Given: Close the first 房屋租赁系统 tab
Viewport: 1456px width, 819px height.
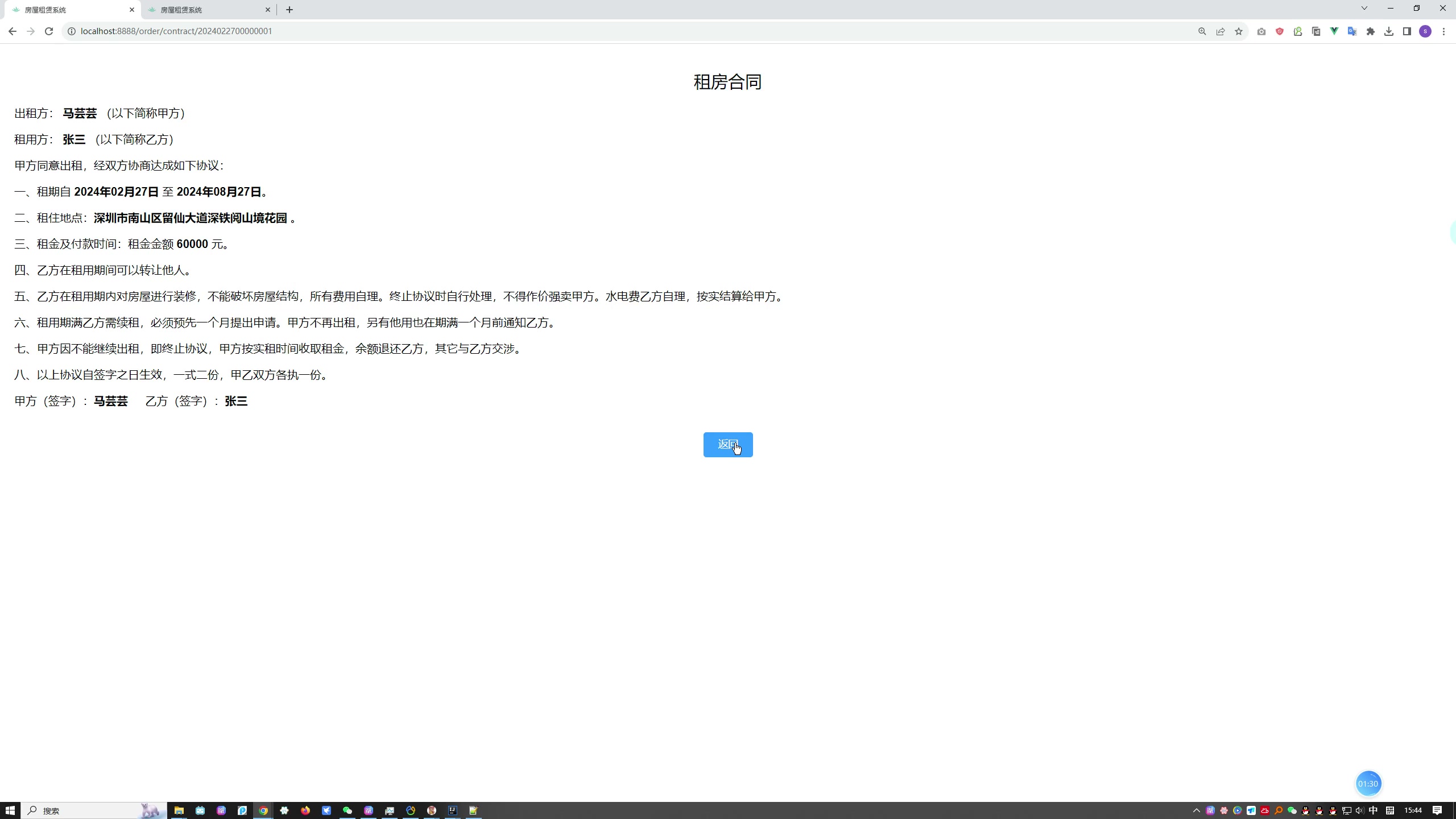Looking at the screenshot, I should tap(132, 10).
